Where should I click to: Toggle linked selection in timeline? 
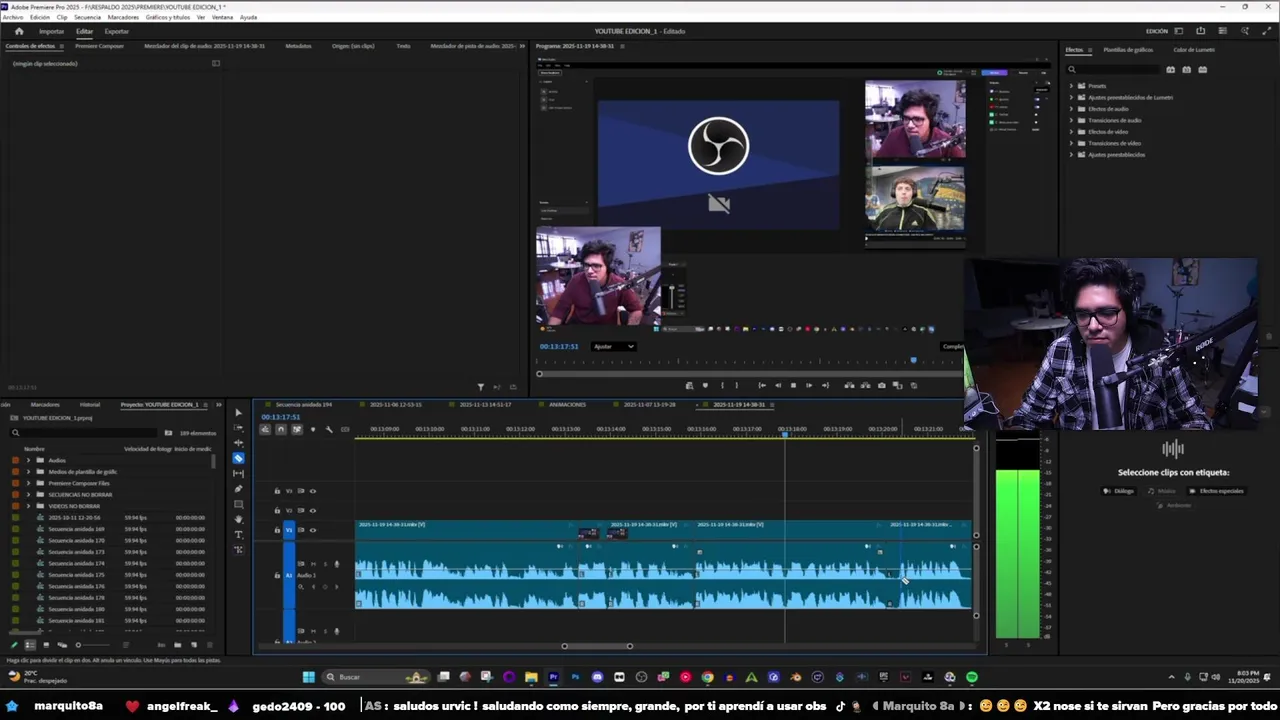pos(297,429)
